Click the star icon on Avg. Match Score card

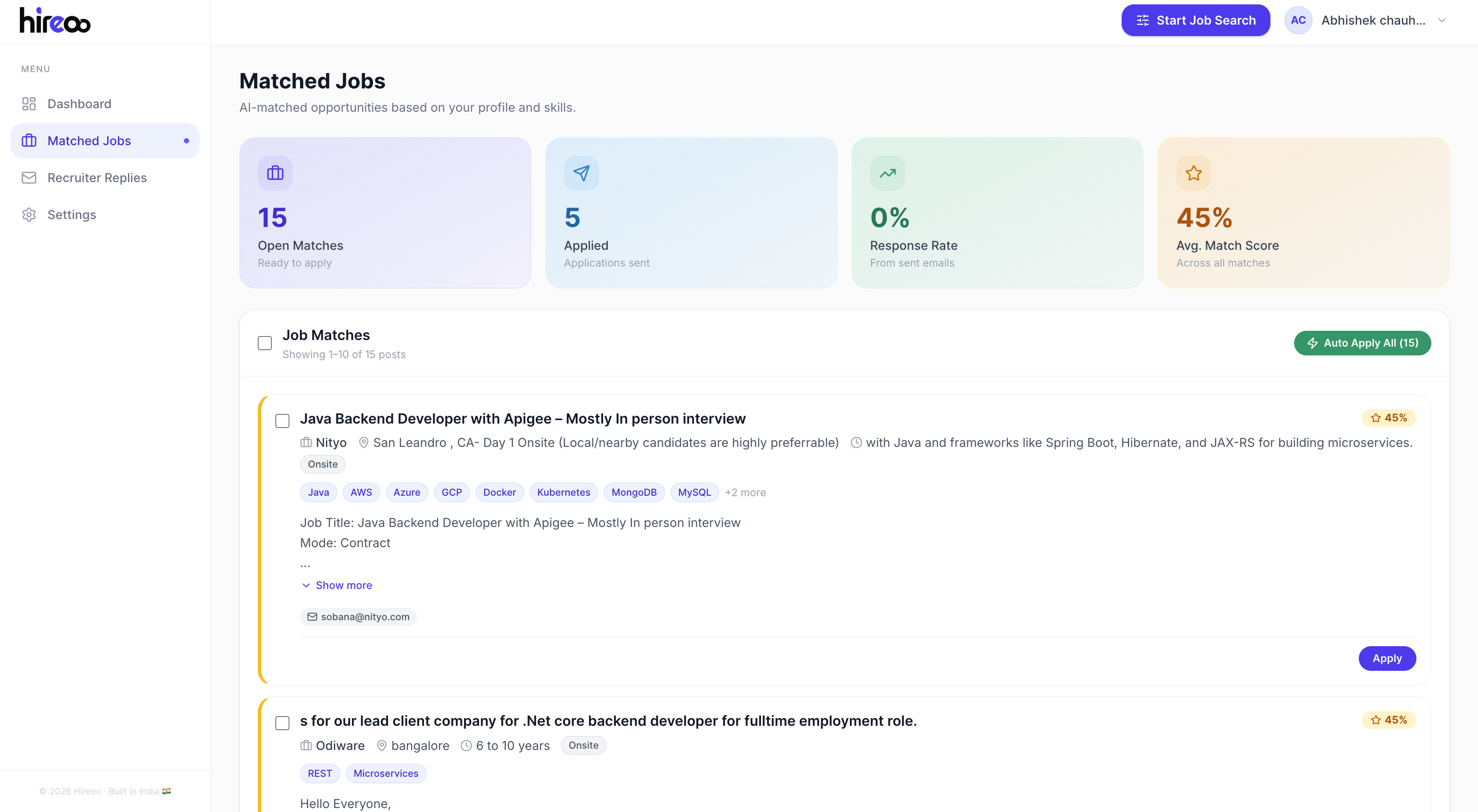(x=1193, y=173)
